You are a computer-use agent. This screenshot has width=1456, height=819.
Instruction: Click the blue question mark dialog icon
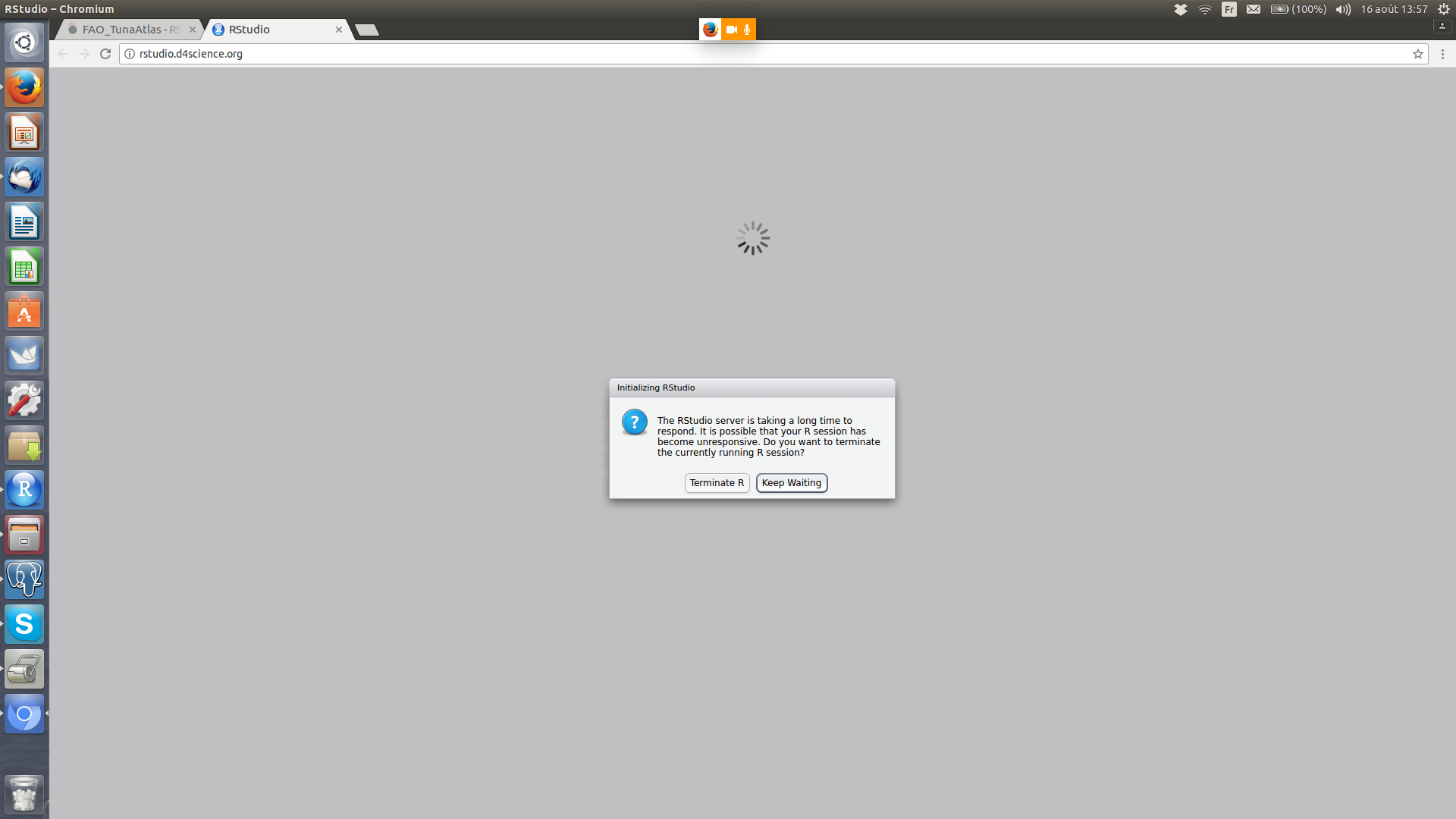point(635,422)
